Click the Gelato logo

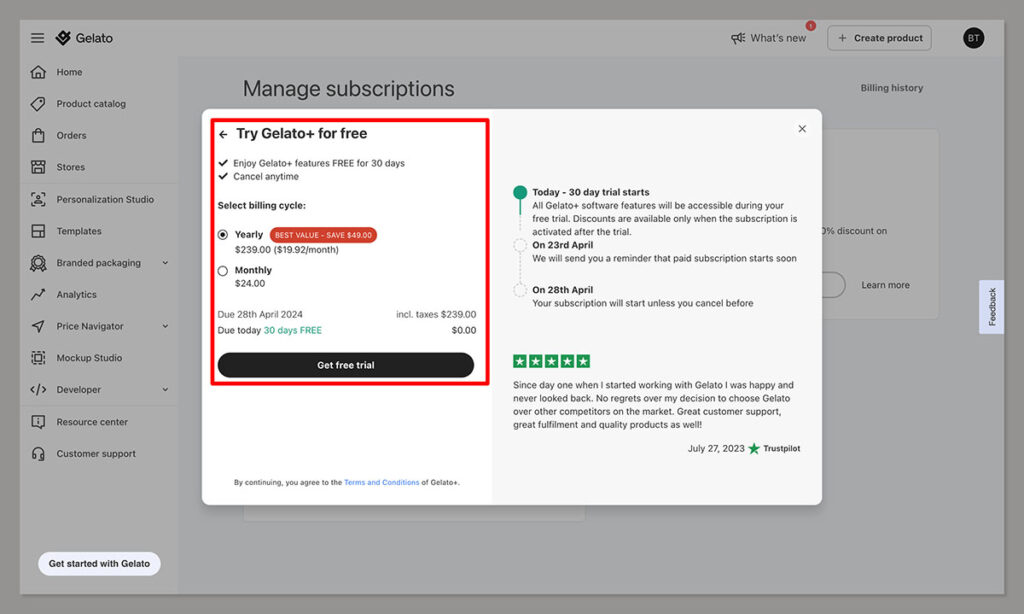tap(84, 38)
